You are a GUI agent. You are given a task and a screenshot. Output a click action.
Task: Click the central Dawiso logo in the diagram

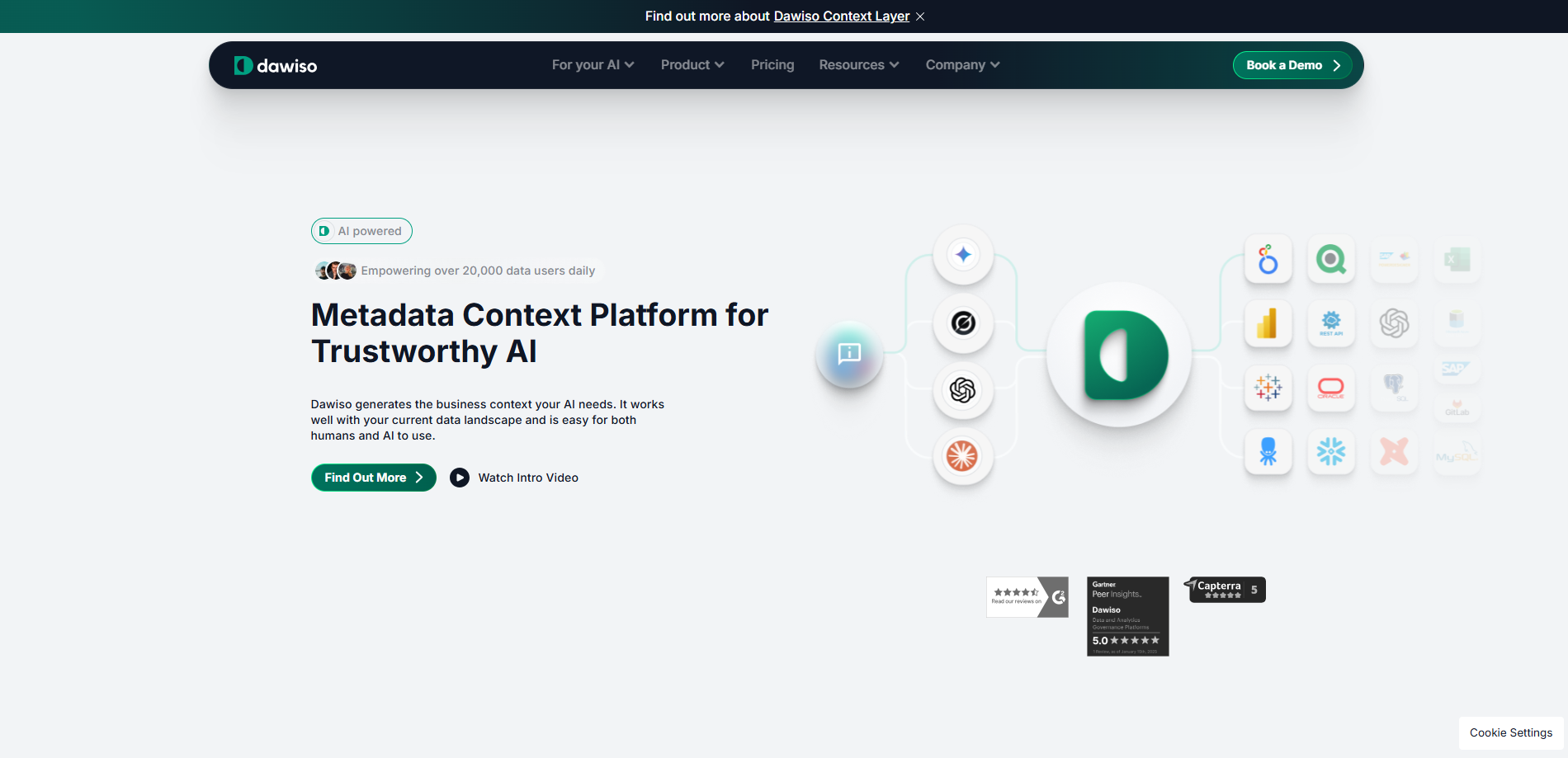[1118, 355]
